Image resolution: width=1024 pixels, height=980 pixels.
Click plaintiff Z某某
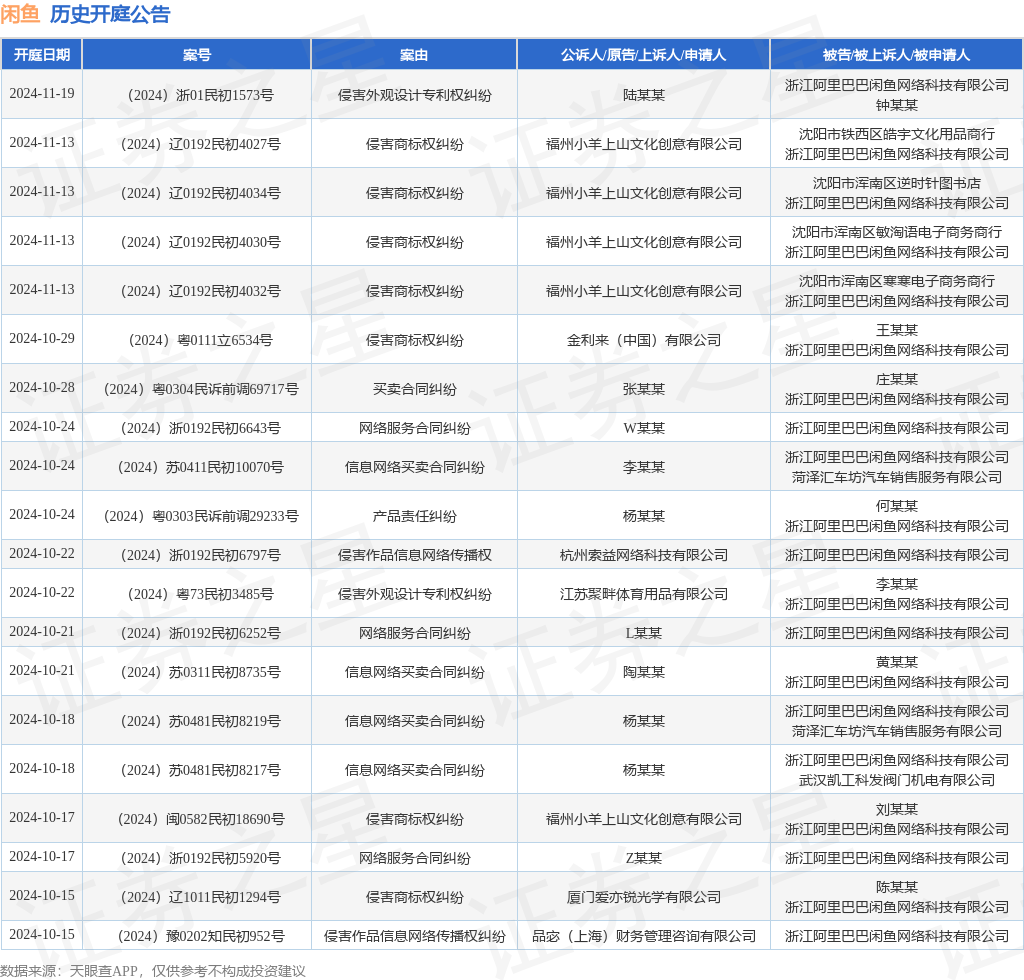(x=643, y=858)
